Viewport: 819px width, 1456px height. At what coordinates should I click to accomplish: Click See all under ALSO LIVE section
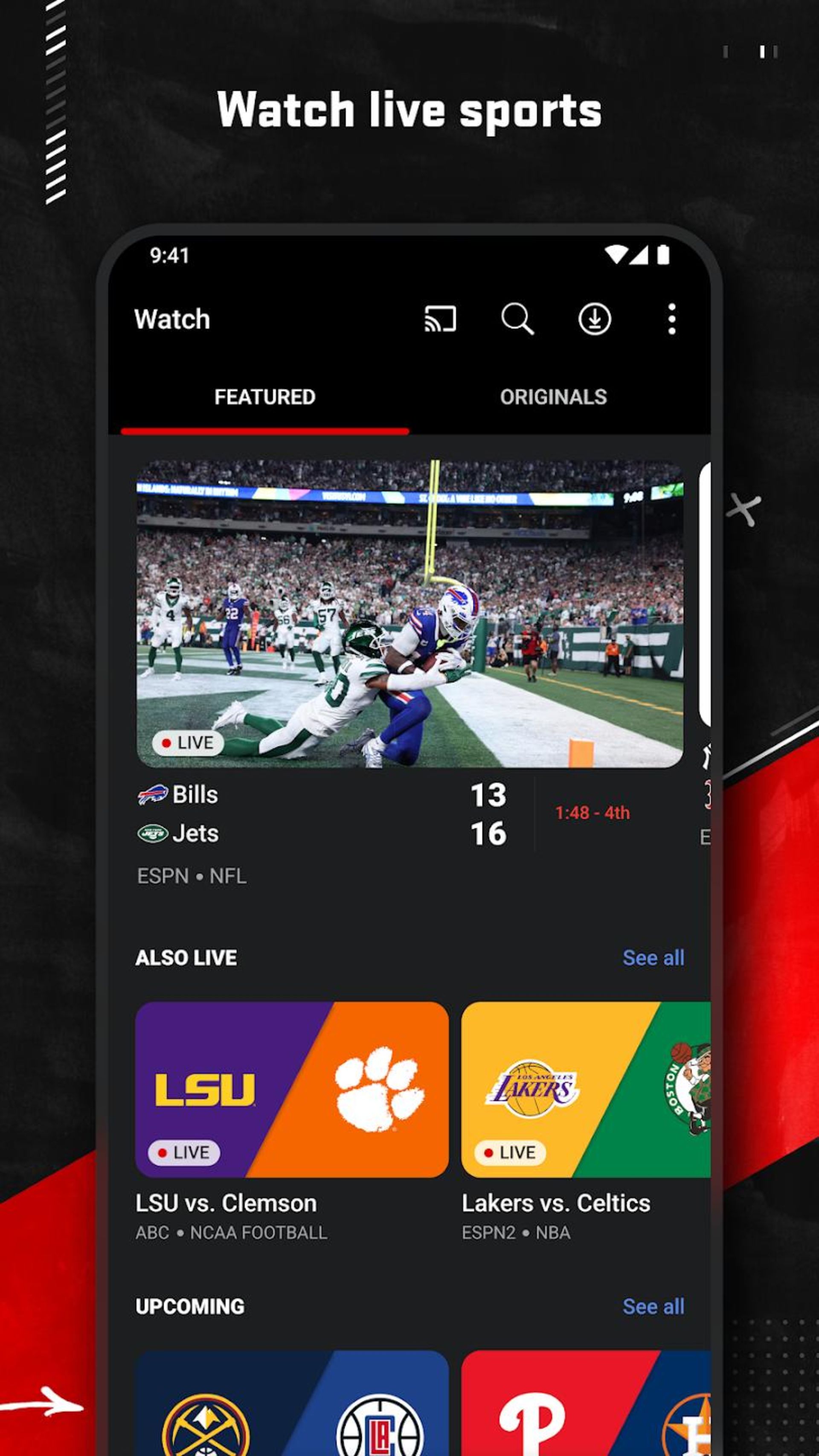(x=653, y=957)
